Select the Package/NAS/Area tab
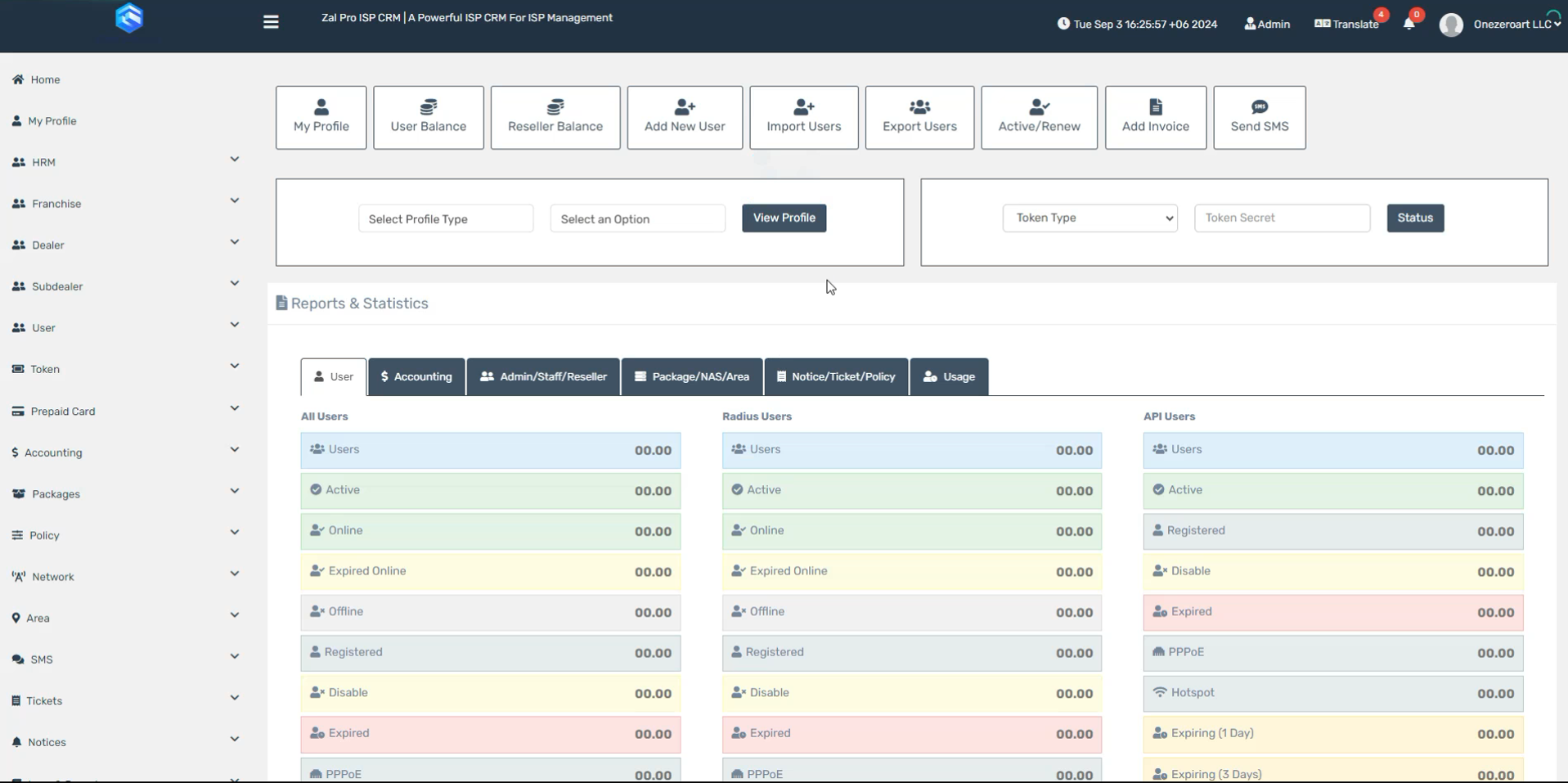Image resolution: width=1568 pixels, height=783 pixels. (x=692, y=377)
